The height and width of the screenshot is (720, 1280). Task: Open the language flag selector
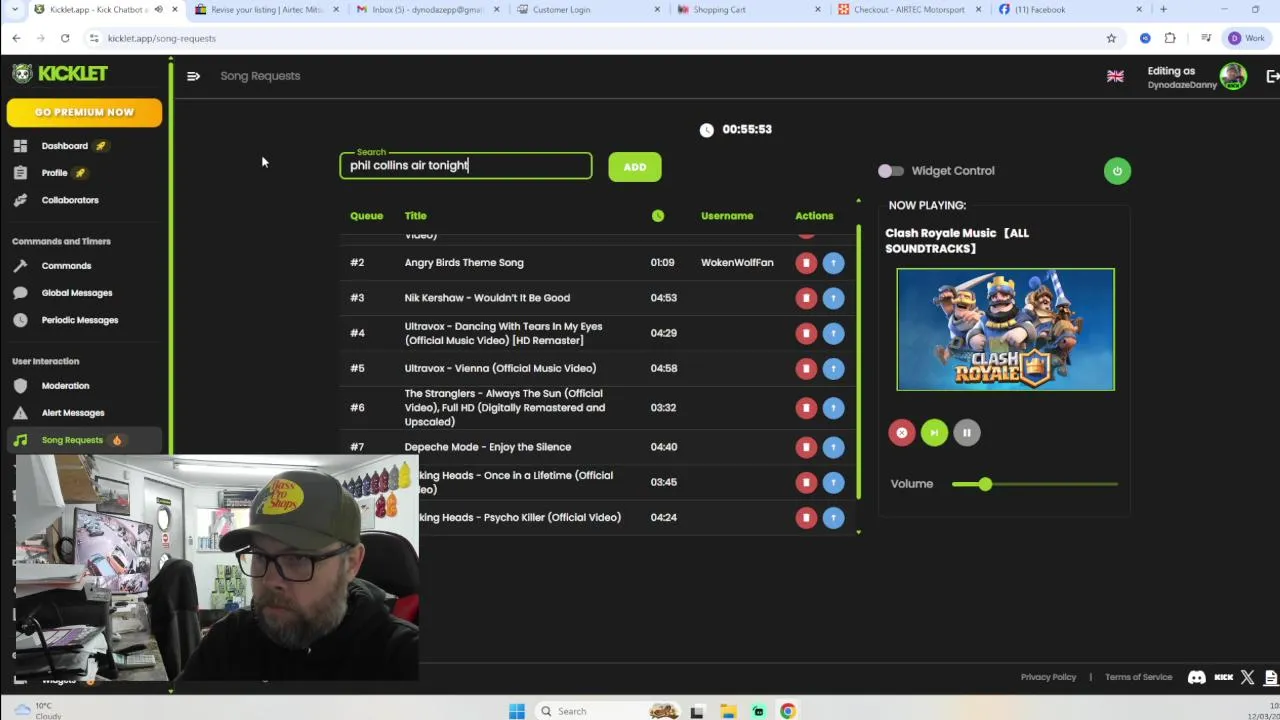click(x=1115, y=76)
